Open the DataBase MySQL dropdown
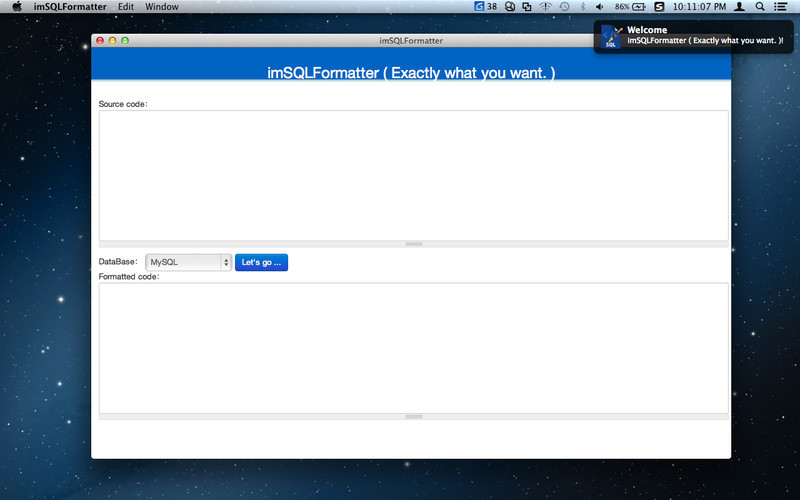This screenshot has height=500, width=800. (x=189, y=262)
